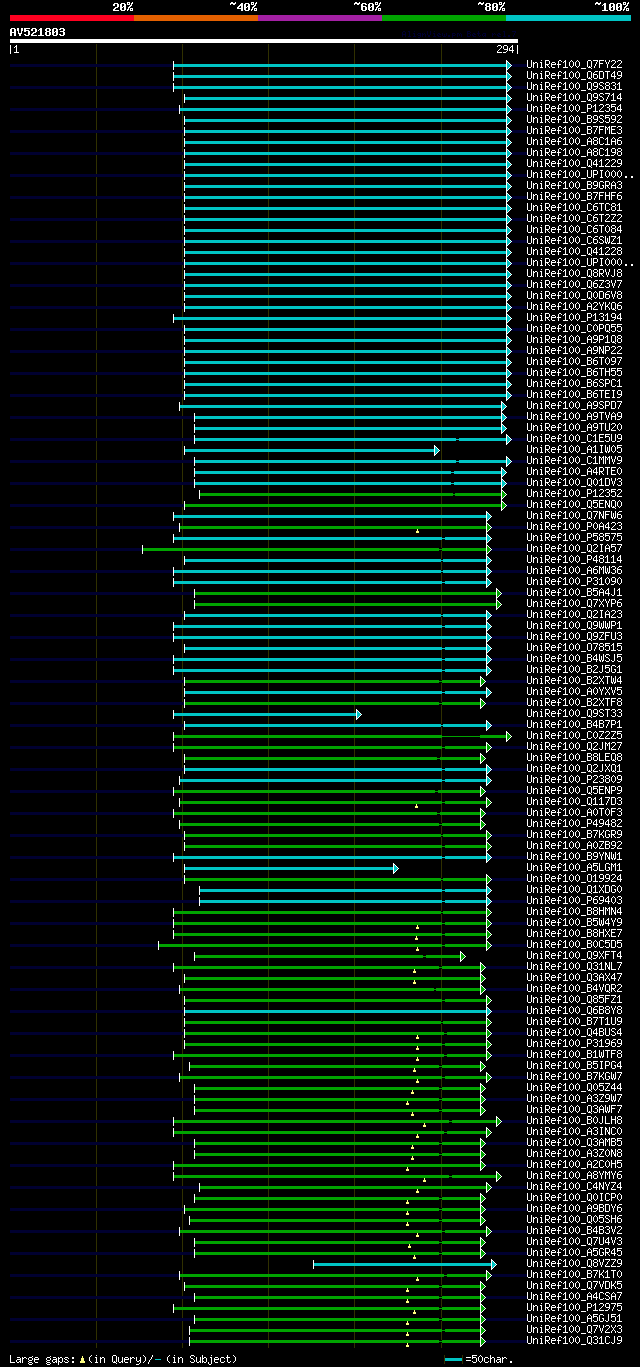Screen dimensions: 640x1367
Task: Open hit UniRef100_Q6DT49
Action: click(574, 75)
